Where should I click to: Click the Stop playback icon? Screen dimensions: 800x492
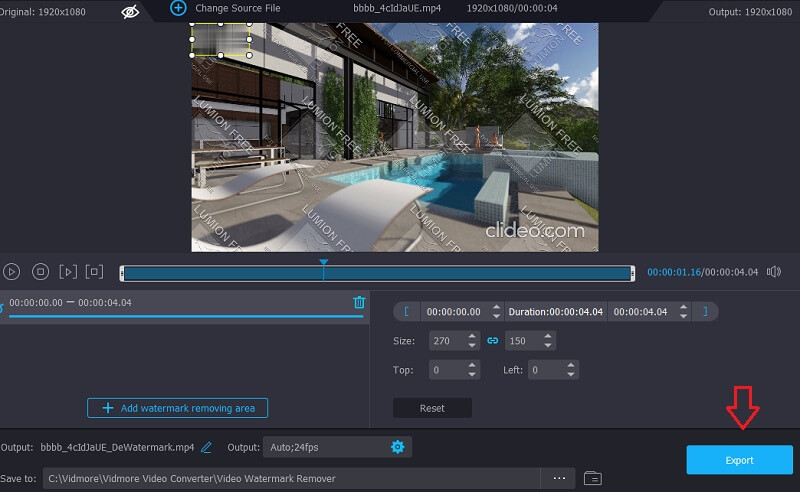[x=40, y=271]
